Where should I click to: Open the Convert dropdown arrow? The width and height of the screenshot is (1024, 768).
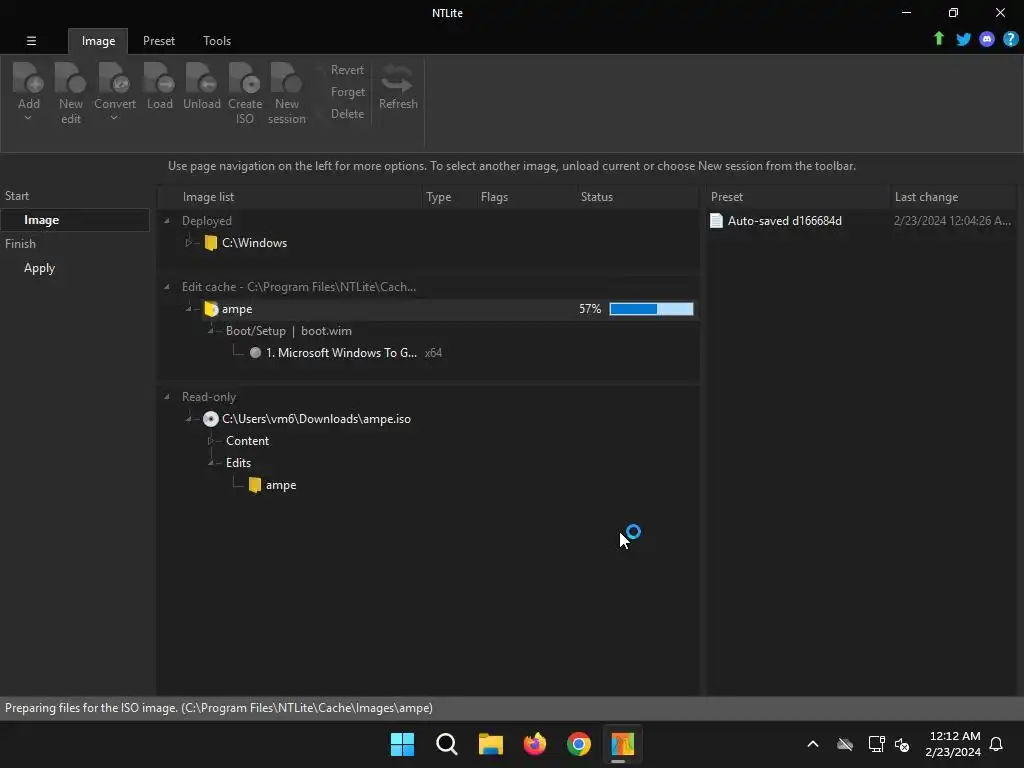114,118
